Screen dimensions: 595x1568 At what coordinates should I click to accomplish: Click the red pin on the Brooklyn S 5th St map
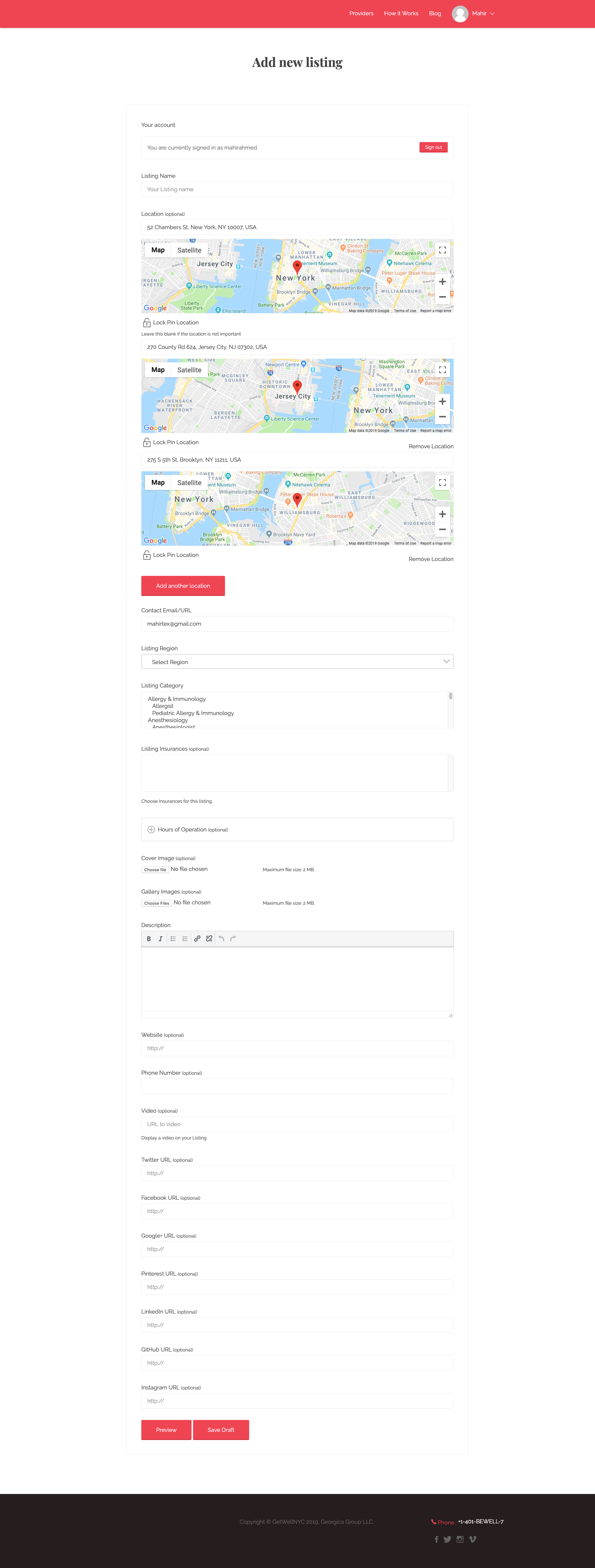(x=297, y=500)
